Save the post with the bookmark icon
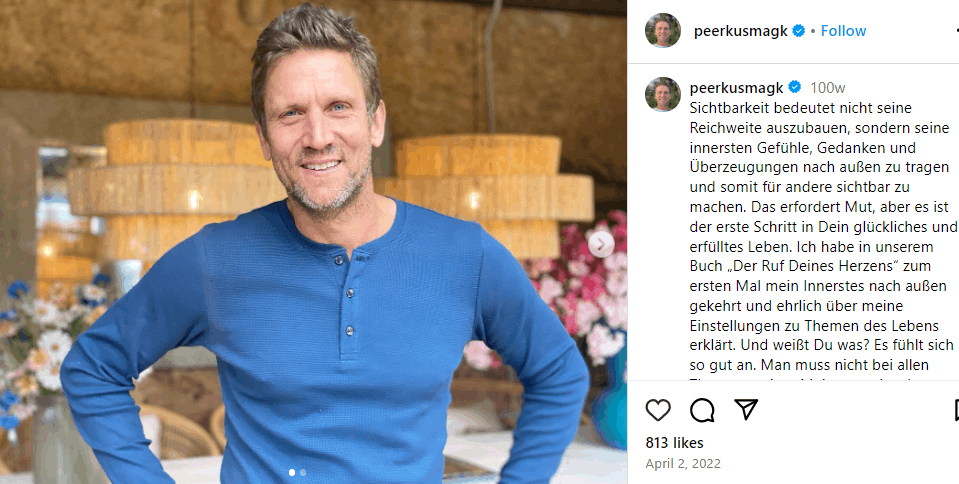 [x=957, y=410]
